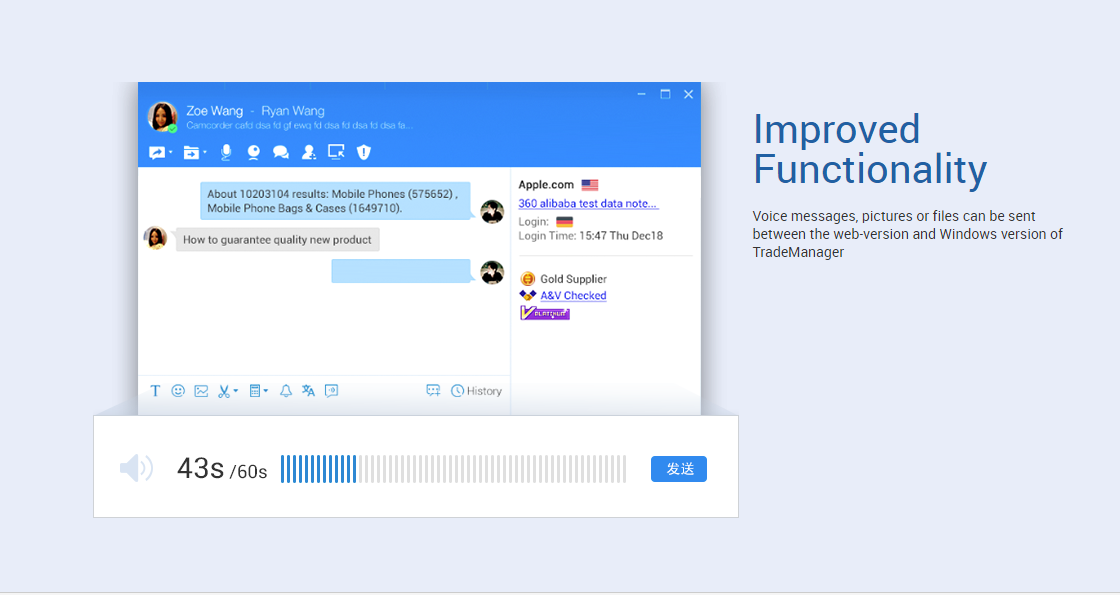1120x595 pixels.
Task: Expand the scissors screenshot dropdown arrow
Action: click(236, 391)
